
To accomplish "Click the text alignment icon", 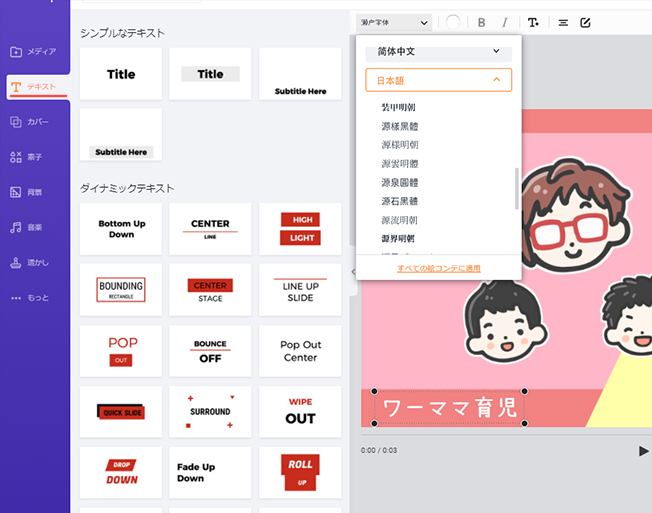I will pyautogui.click(x=563, y=22).
